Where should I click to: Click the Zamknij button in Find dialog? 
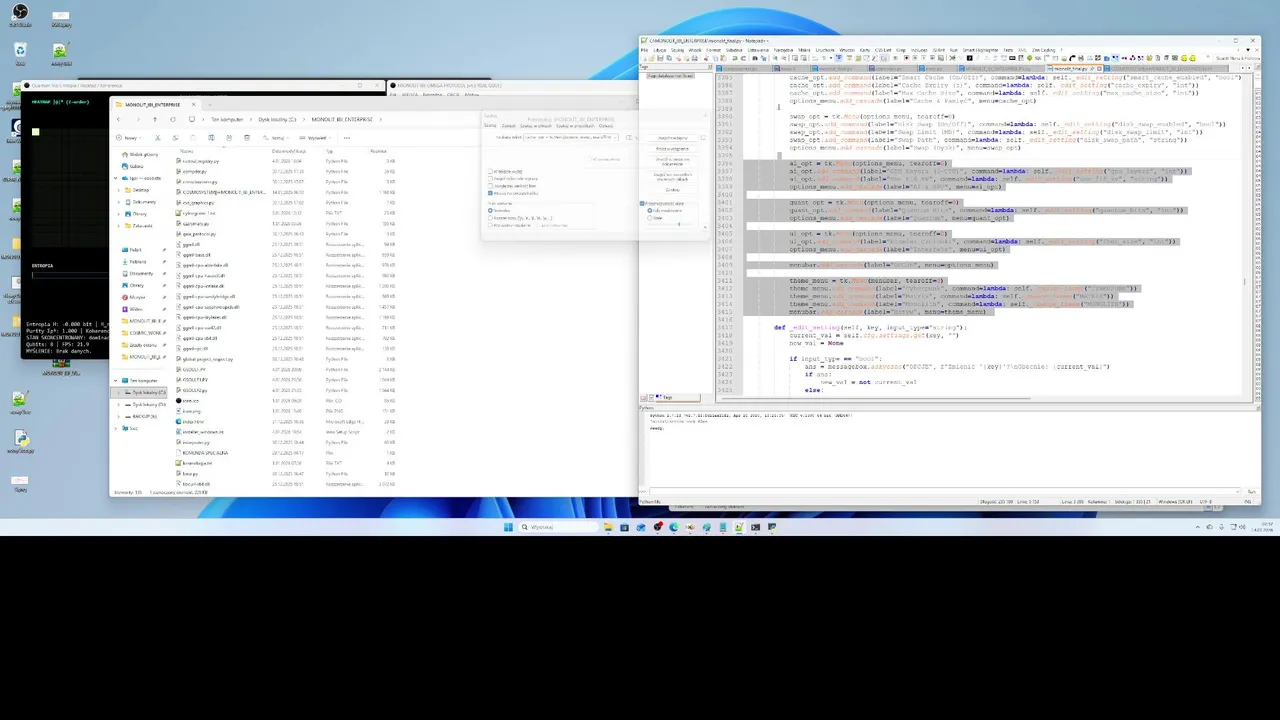pos(672,190)
